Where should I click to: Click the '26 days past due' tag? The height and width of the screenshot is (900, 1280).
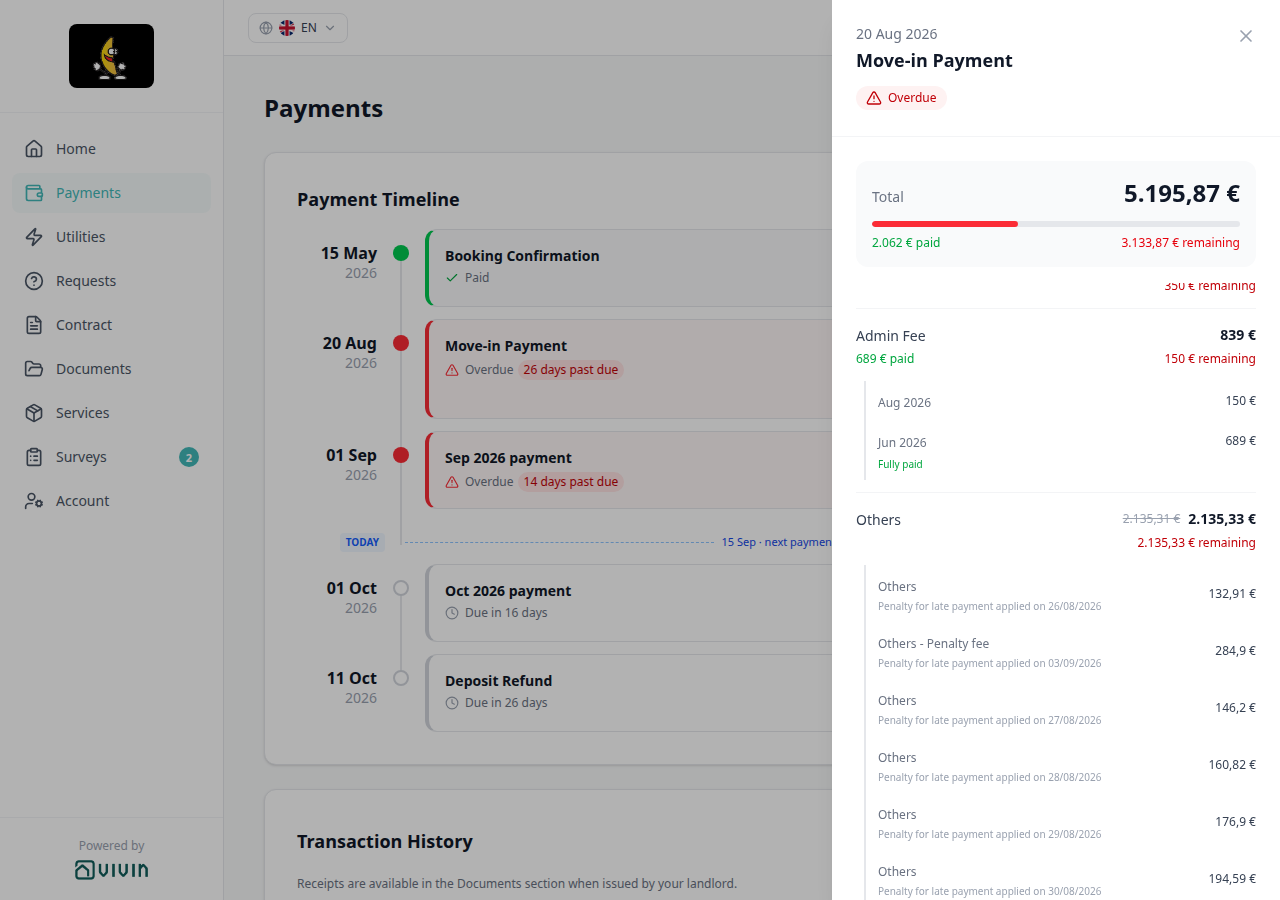click(571, 370)
